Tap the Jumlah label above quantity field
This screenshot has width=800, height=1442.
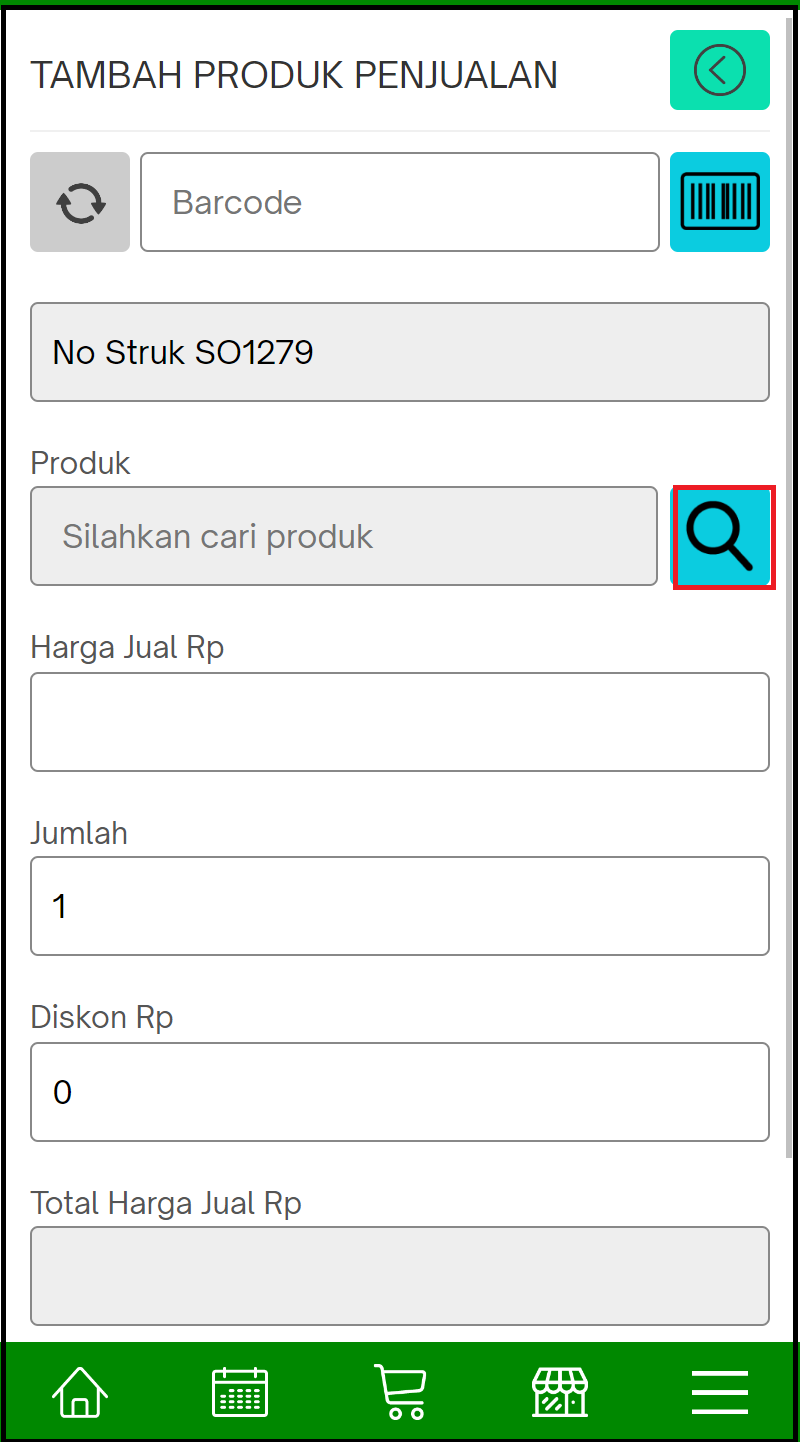click(79, 833)
